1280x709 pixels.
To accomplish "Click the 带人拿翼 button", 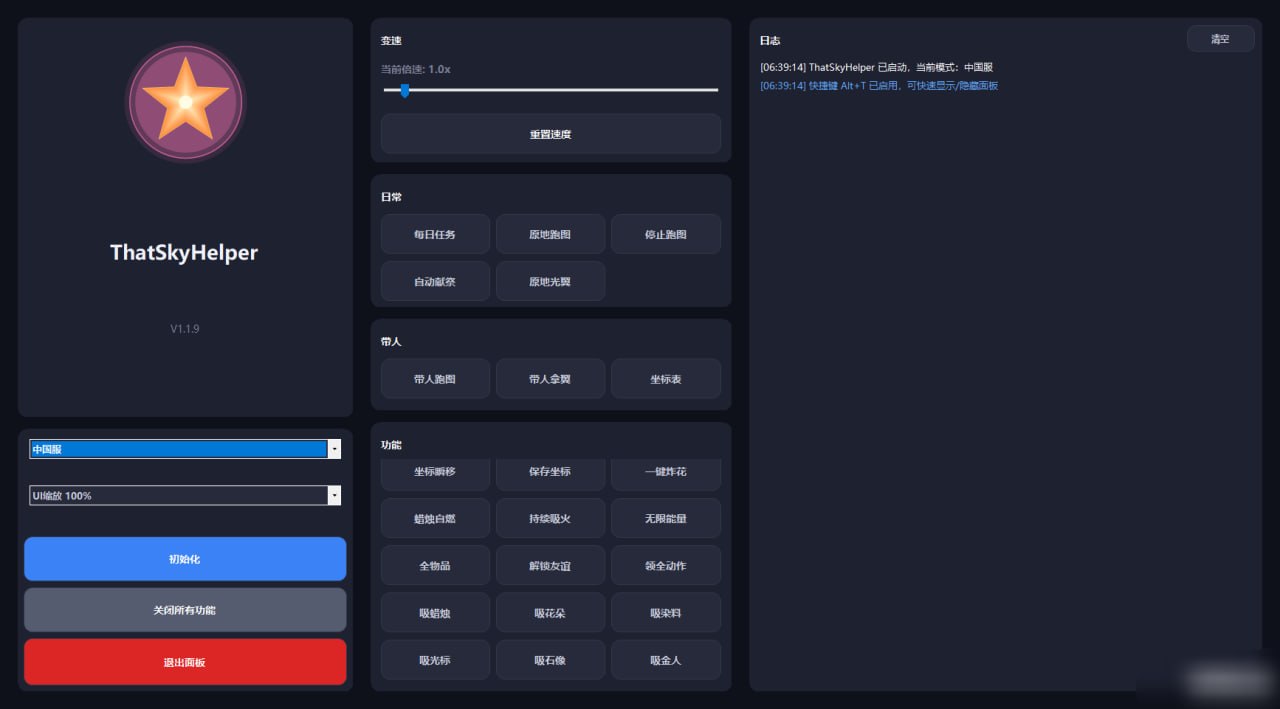I will point(550,379).
